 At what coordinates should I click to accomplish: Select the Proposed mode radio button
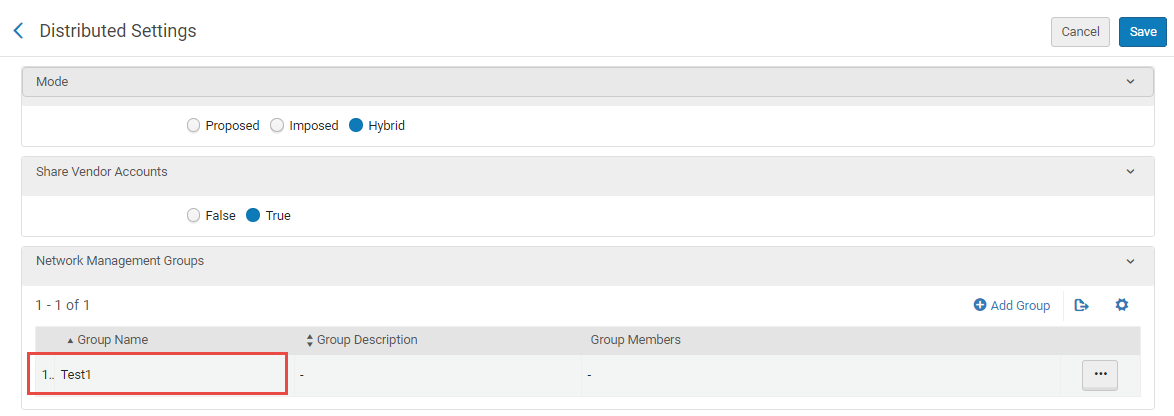[x=194, y=126]
